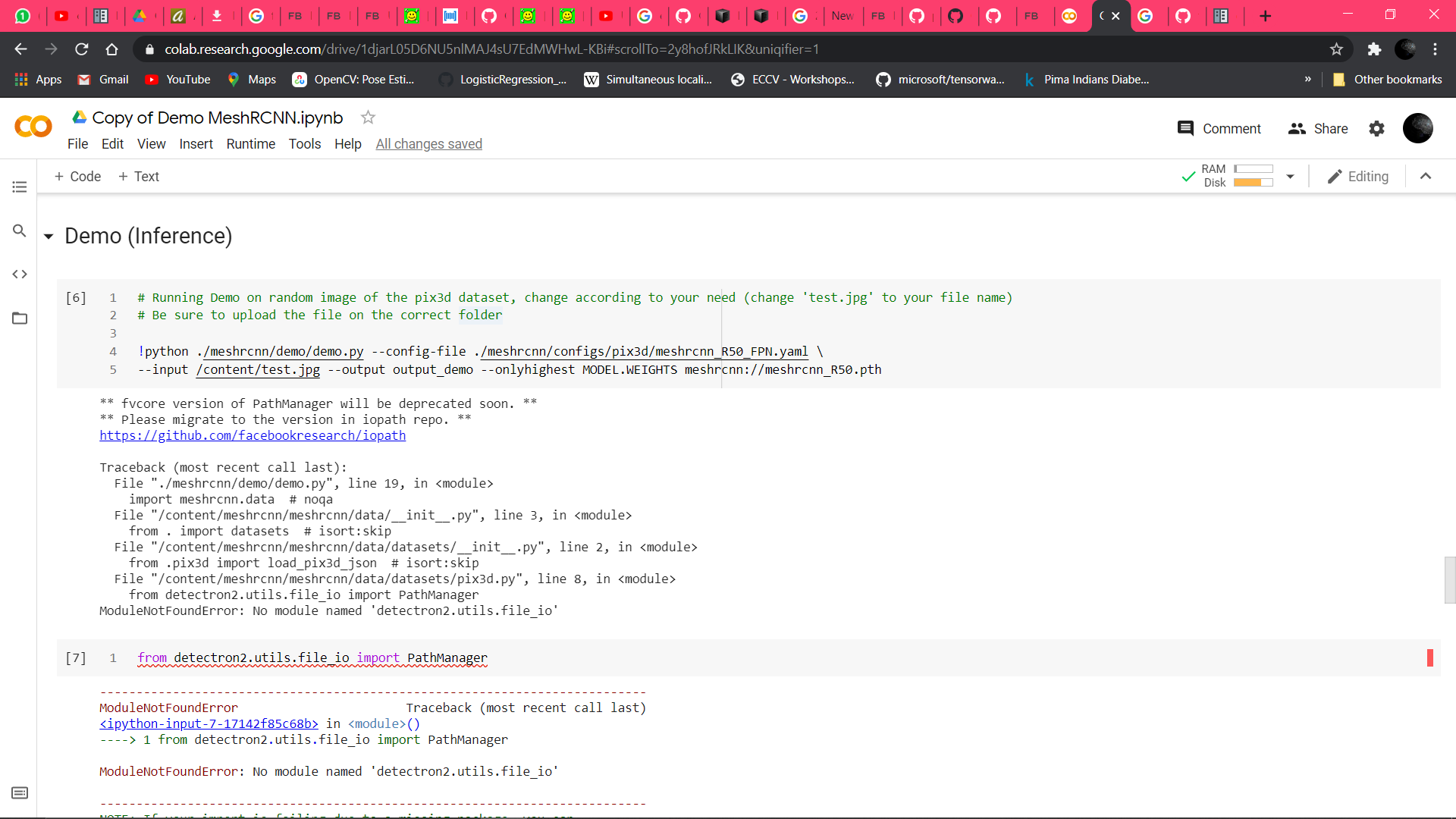
Task: Click the Colab logo to go home
Action: click(x=32, y=127)
